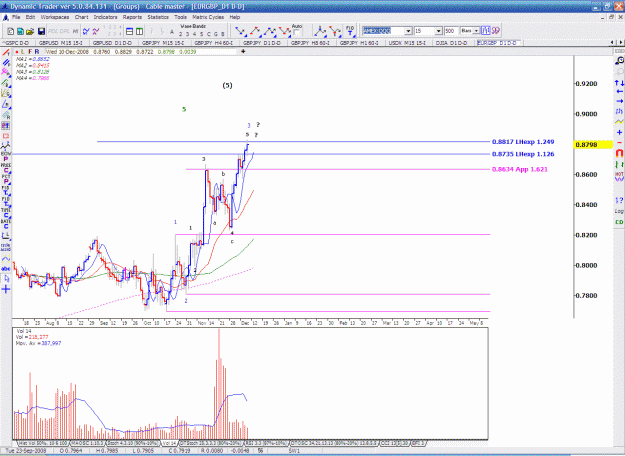Pick the red Y-shaped swing tool
The image size is (625, 456).
point(335,31)
